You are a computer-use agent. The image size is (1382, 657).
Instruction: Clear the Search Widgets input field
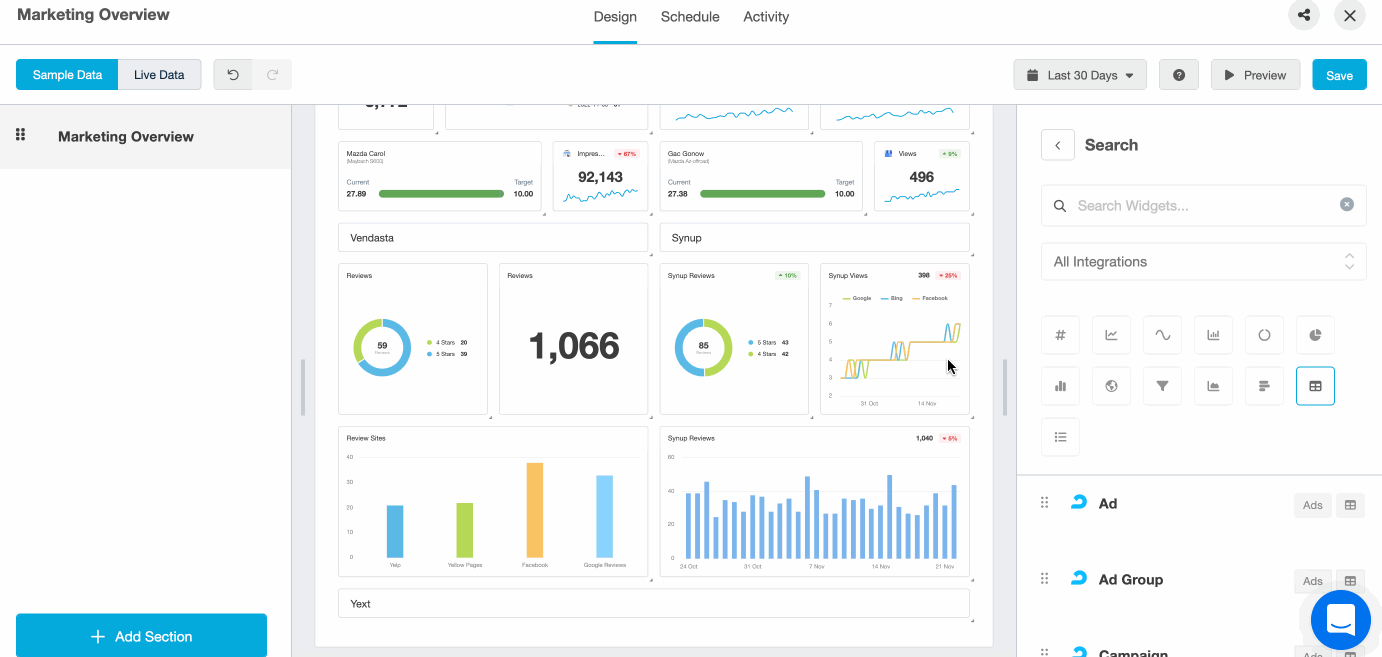point(1347,205)
